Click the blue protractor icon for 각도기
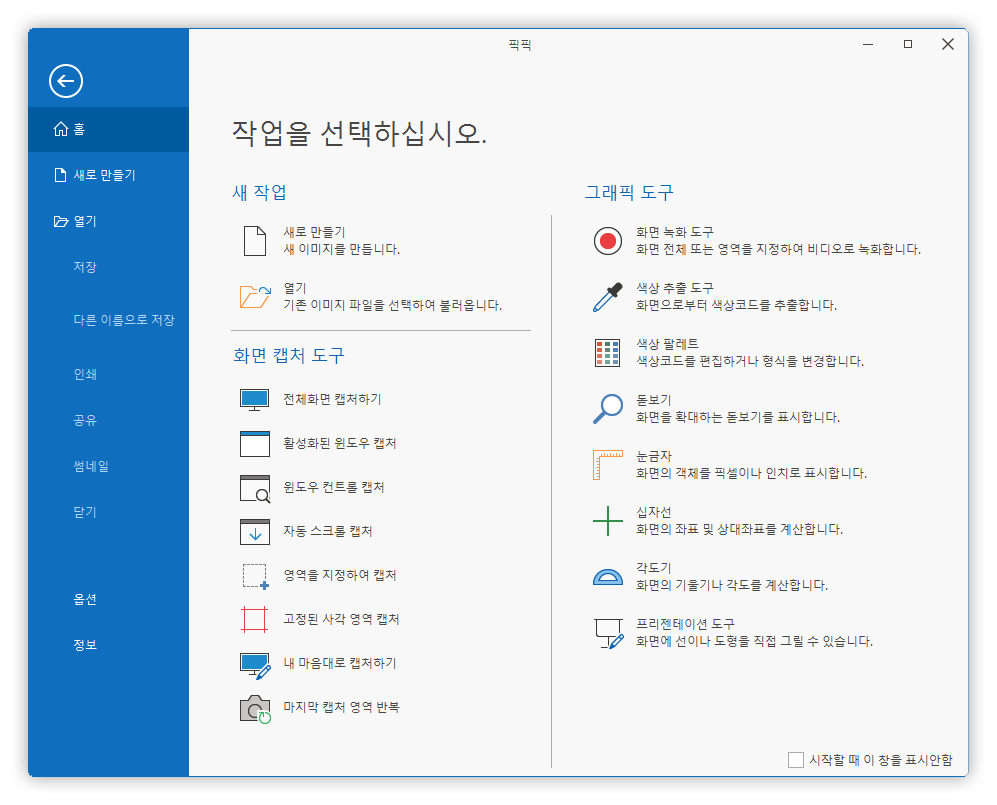Screen dimensions: 997x805 pyautogui.click(x=608, y=577)
